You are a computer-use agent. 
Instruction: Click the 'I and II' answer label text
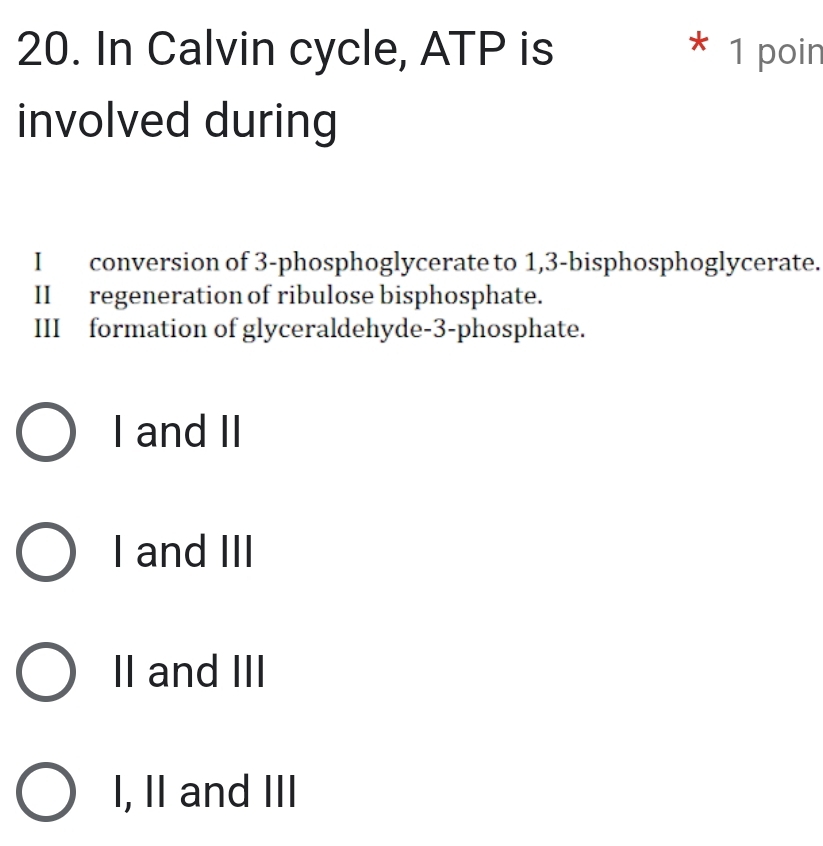click(178, 433)
